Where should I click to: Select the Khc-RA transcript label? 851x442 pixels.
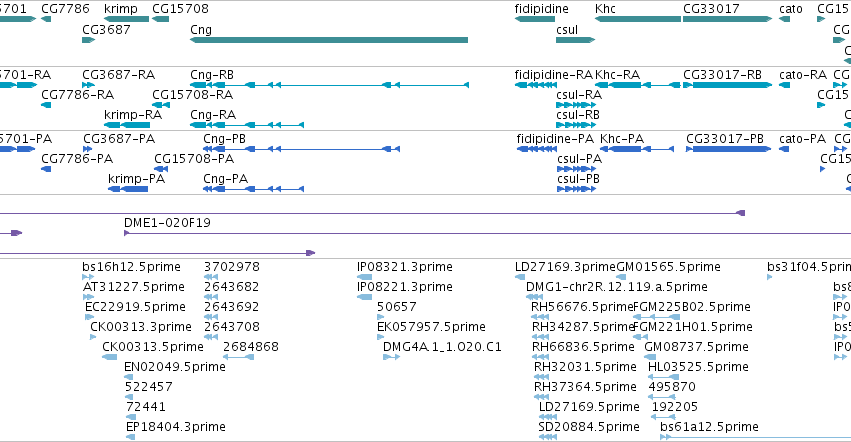coord(617,74)
